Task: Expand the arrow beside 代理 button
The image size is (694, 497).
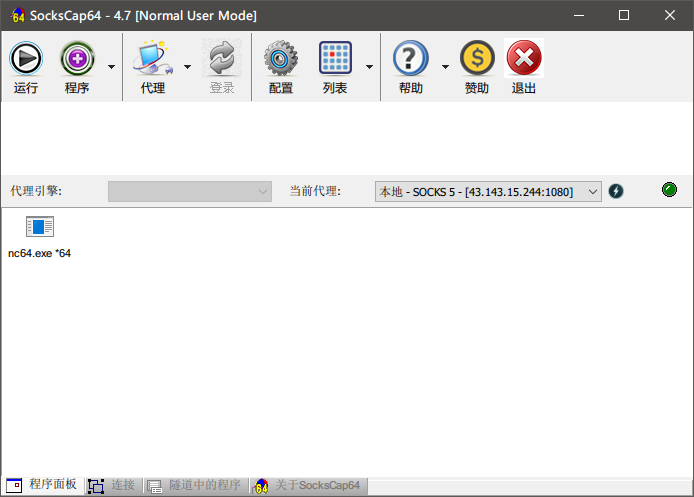Action: pos(188,67)
